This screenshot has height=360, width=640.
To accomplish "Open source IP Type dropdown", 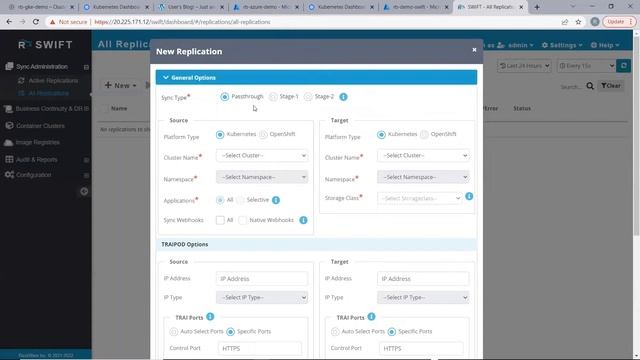I will (x=262, y=298).
